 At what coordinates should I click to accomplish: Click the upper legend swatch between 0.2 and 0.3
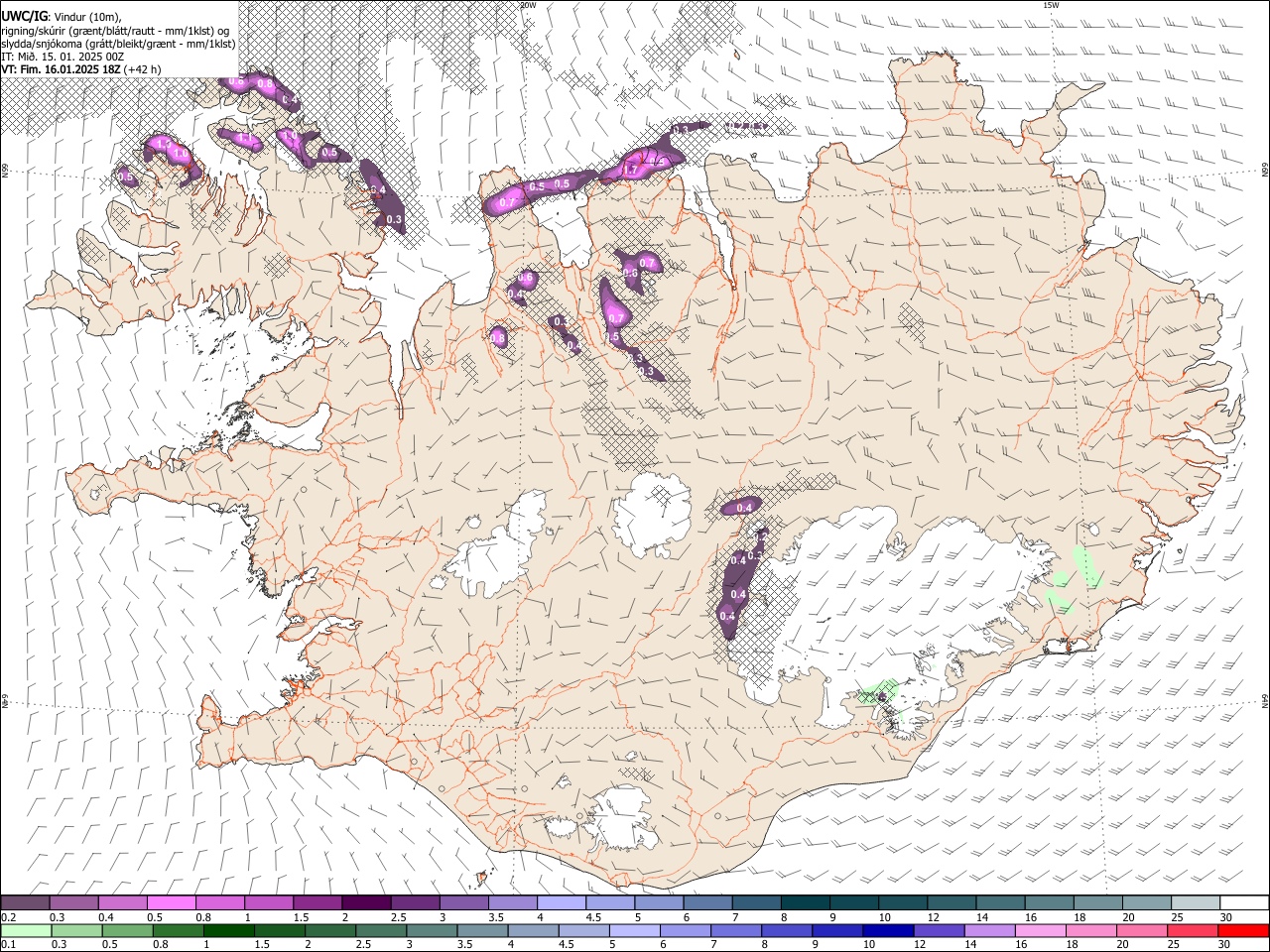click(26, 903)
